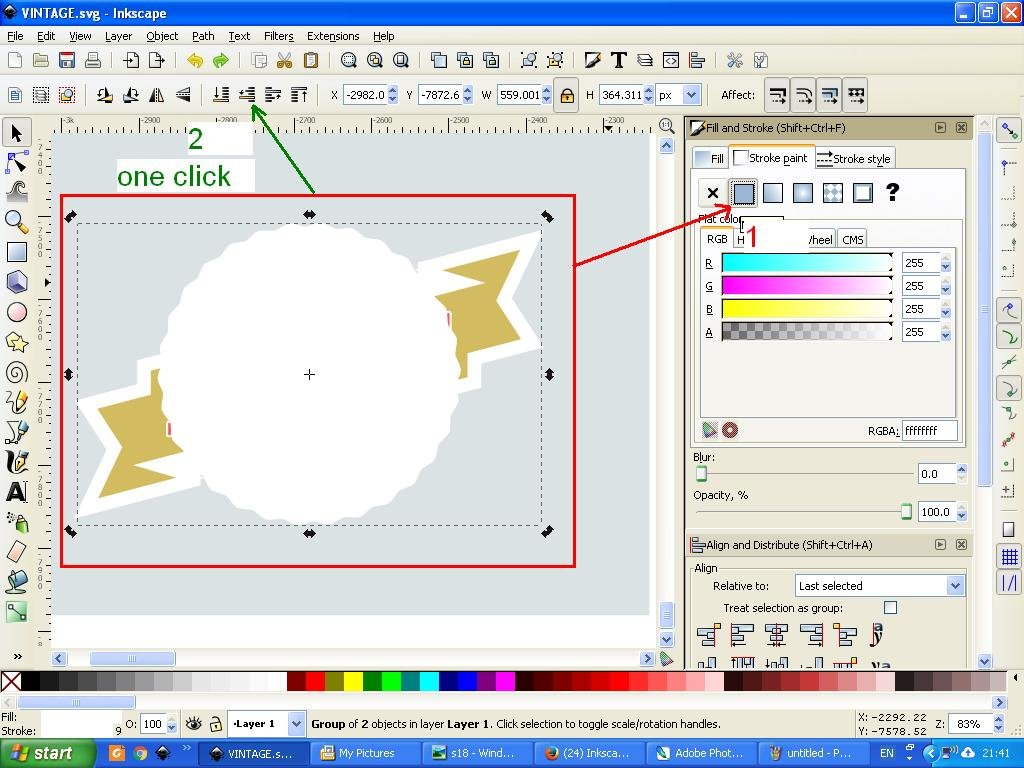Click the W width input field
The image size is (1024, 768).
520,95
